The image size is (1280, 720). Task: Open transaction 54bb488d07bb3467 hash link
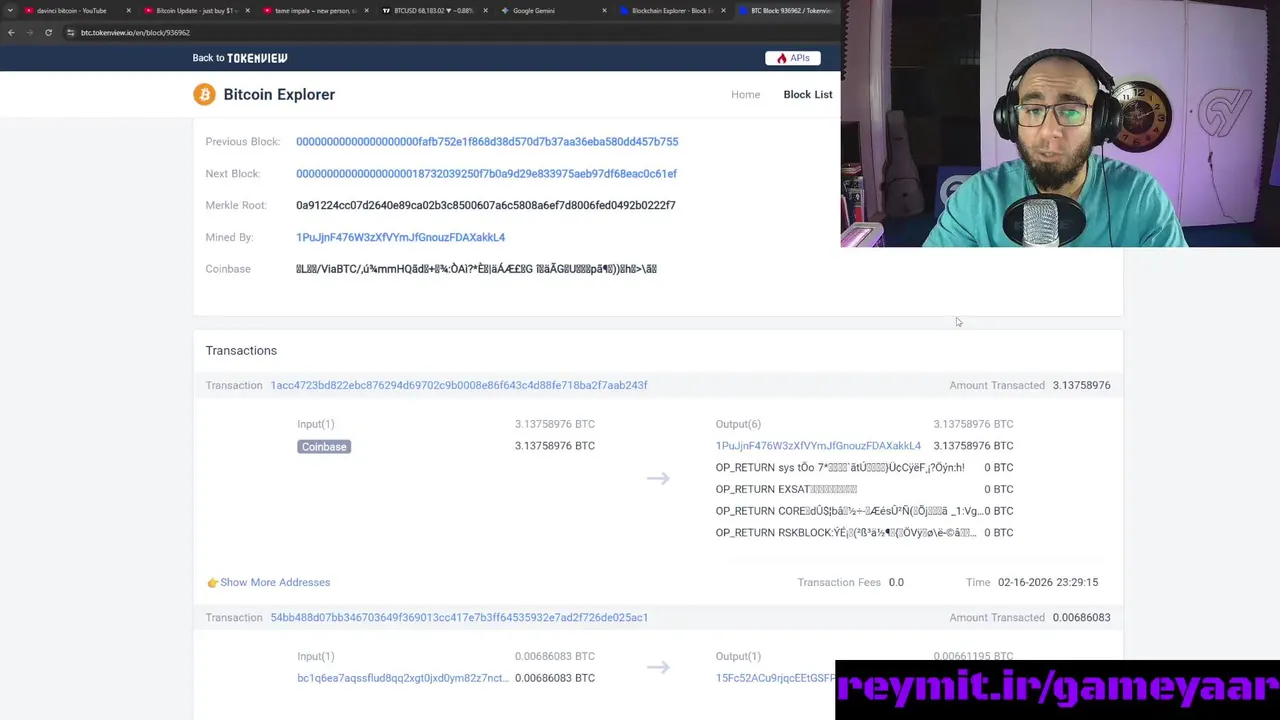(459, 617)
